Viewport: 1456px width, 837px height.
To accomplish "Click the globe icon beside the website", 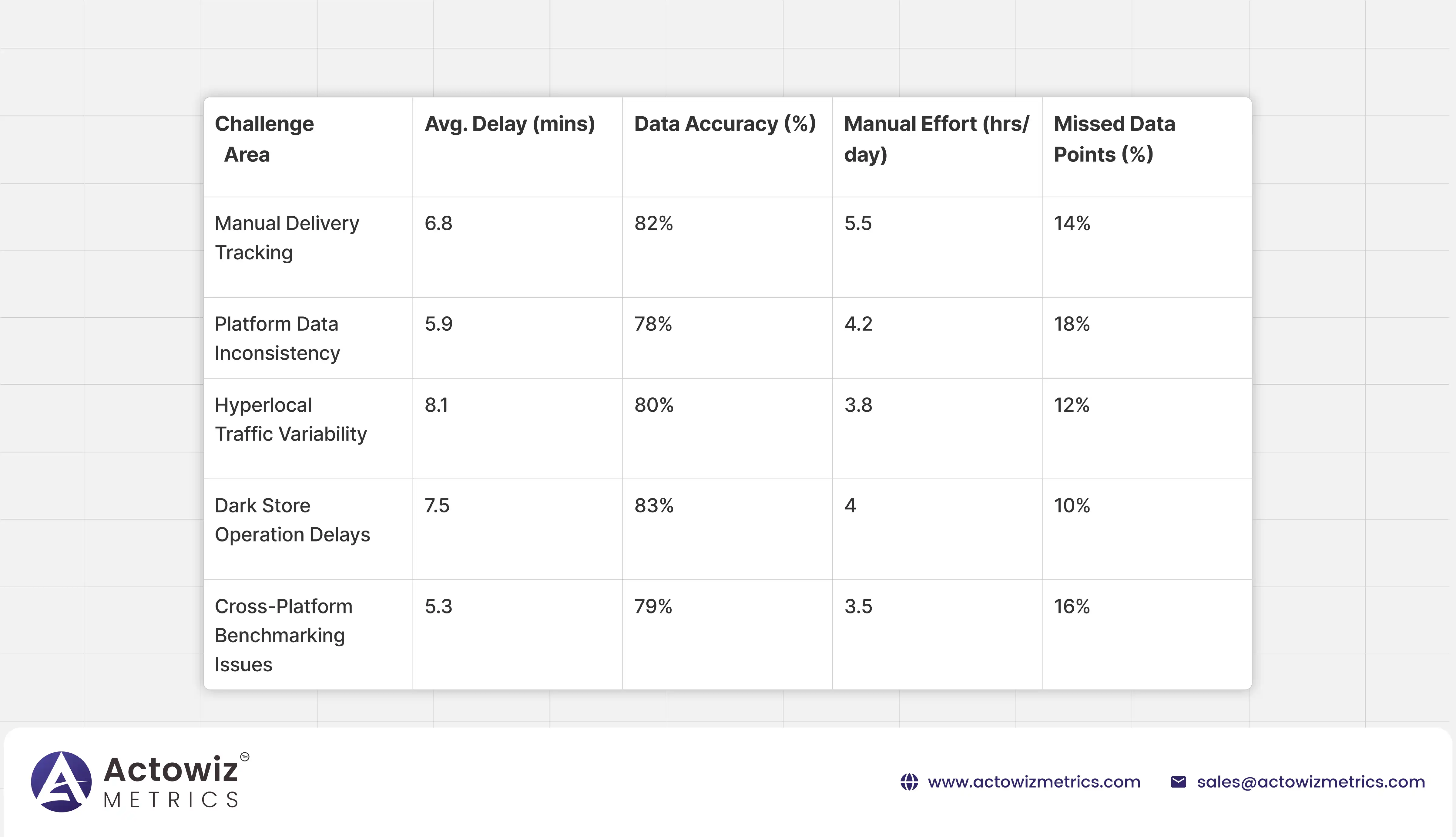I will (x=909, y=782).
